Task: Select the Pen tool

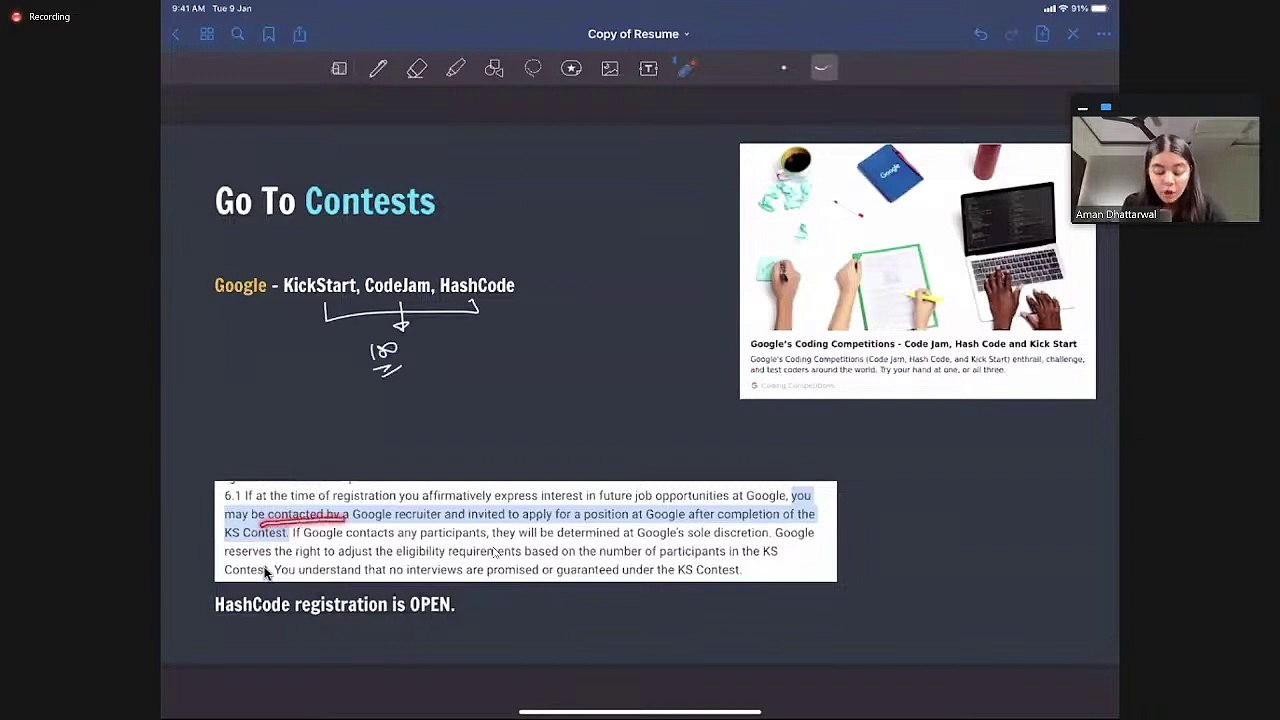Action: coord(378,69)
